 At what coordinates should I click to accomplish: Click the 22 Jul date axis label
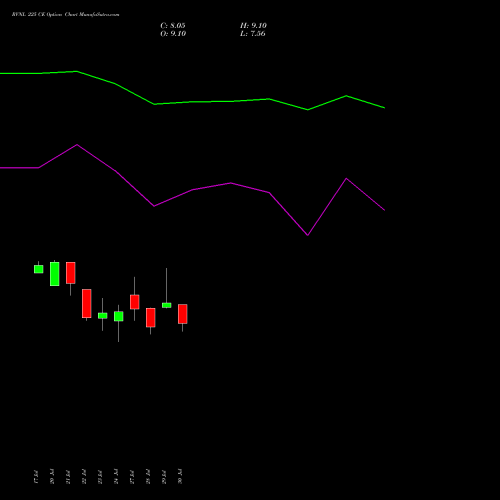84,477
